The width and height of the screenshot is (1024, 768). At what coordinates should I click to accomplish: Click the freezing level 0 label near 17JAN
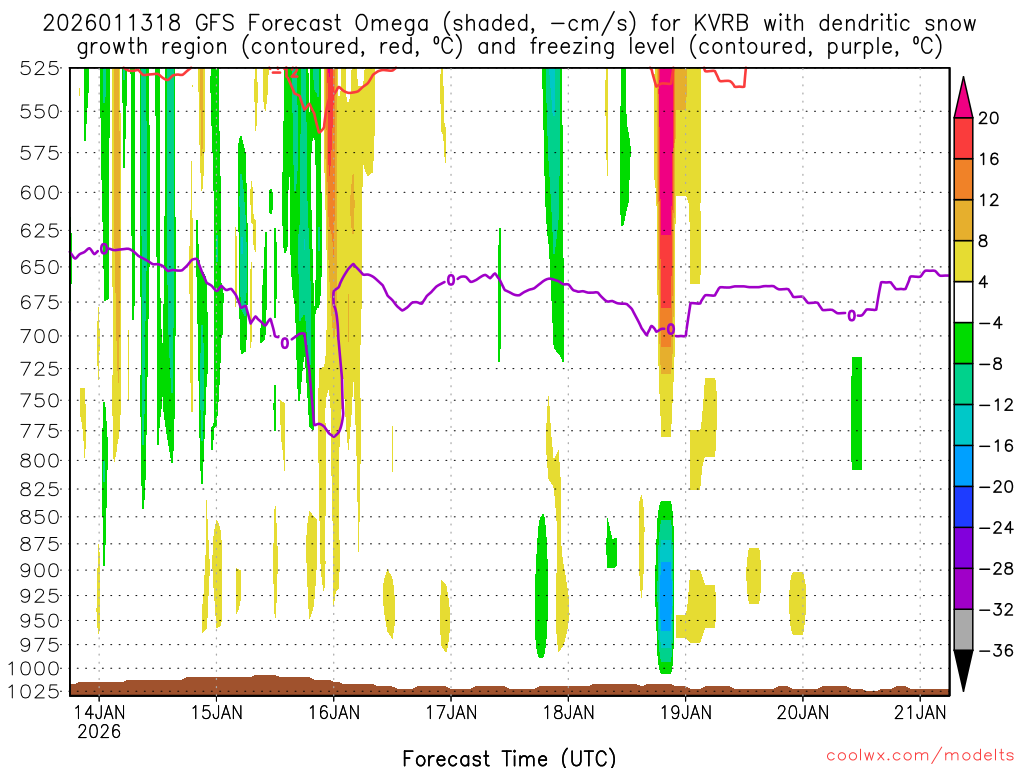click(451, 280)
